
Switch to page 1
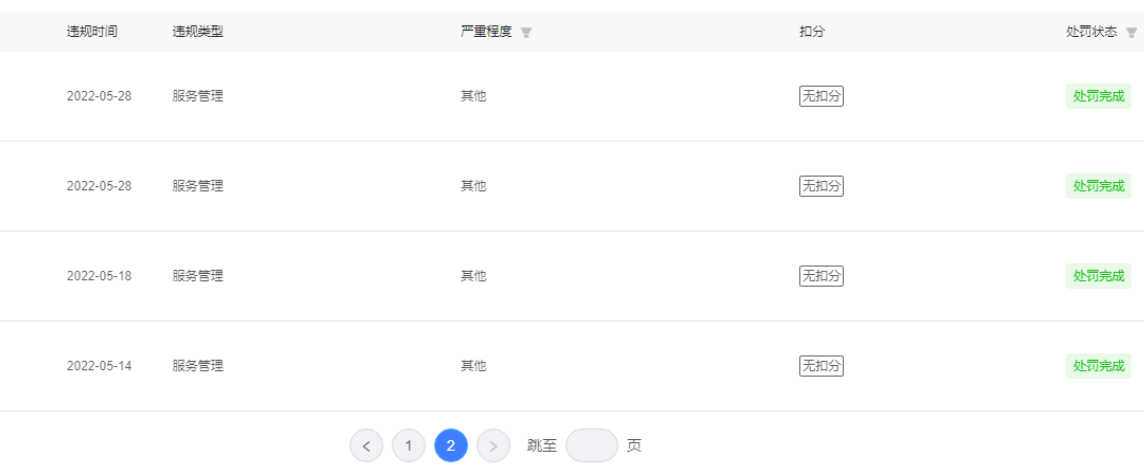pyautogui.click(x=408, y=446)
